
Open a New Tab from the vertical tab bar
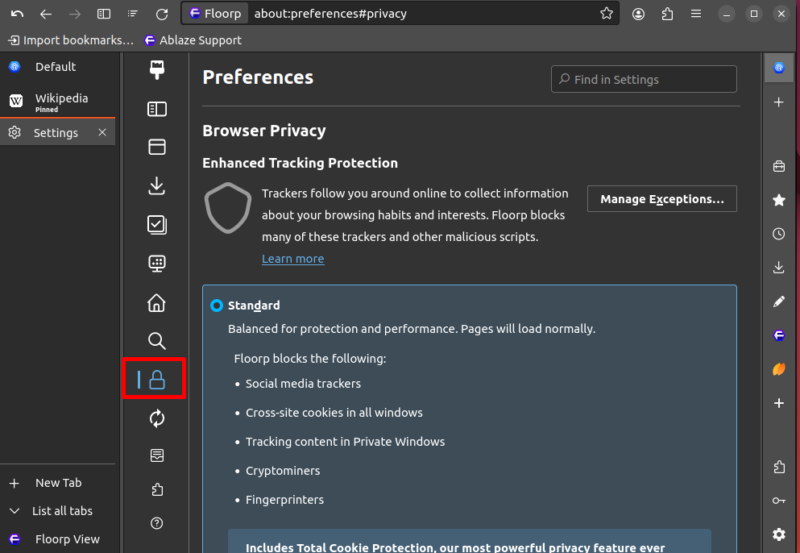pyautogui.click(x=57, y=483)
